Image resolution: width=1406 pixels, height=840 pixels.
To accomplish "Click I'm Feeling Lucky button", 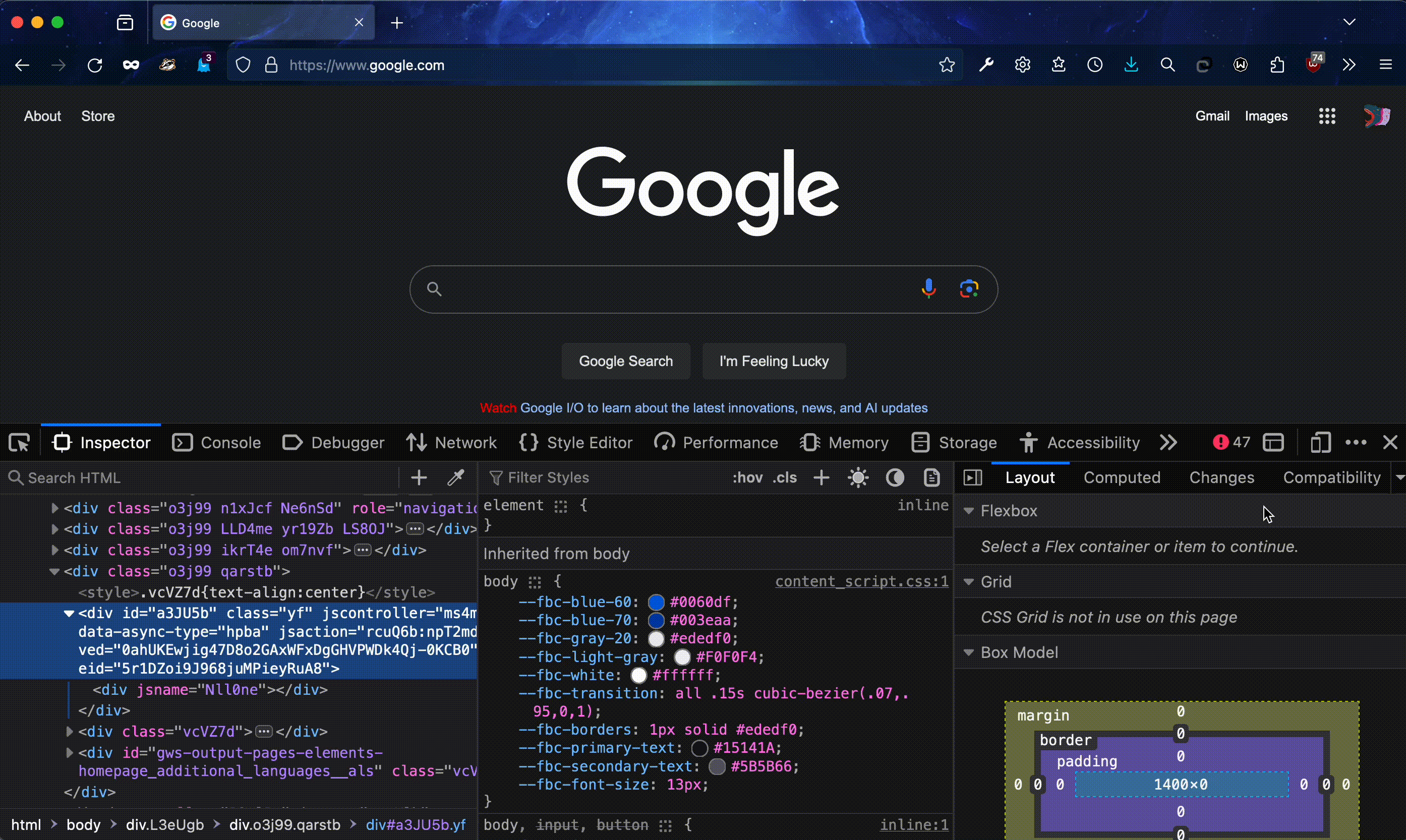I will tap(774, 361).
